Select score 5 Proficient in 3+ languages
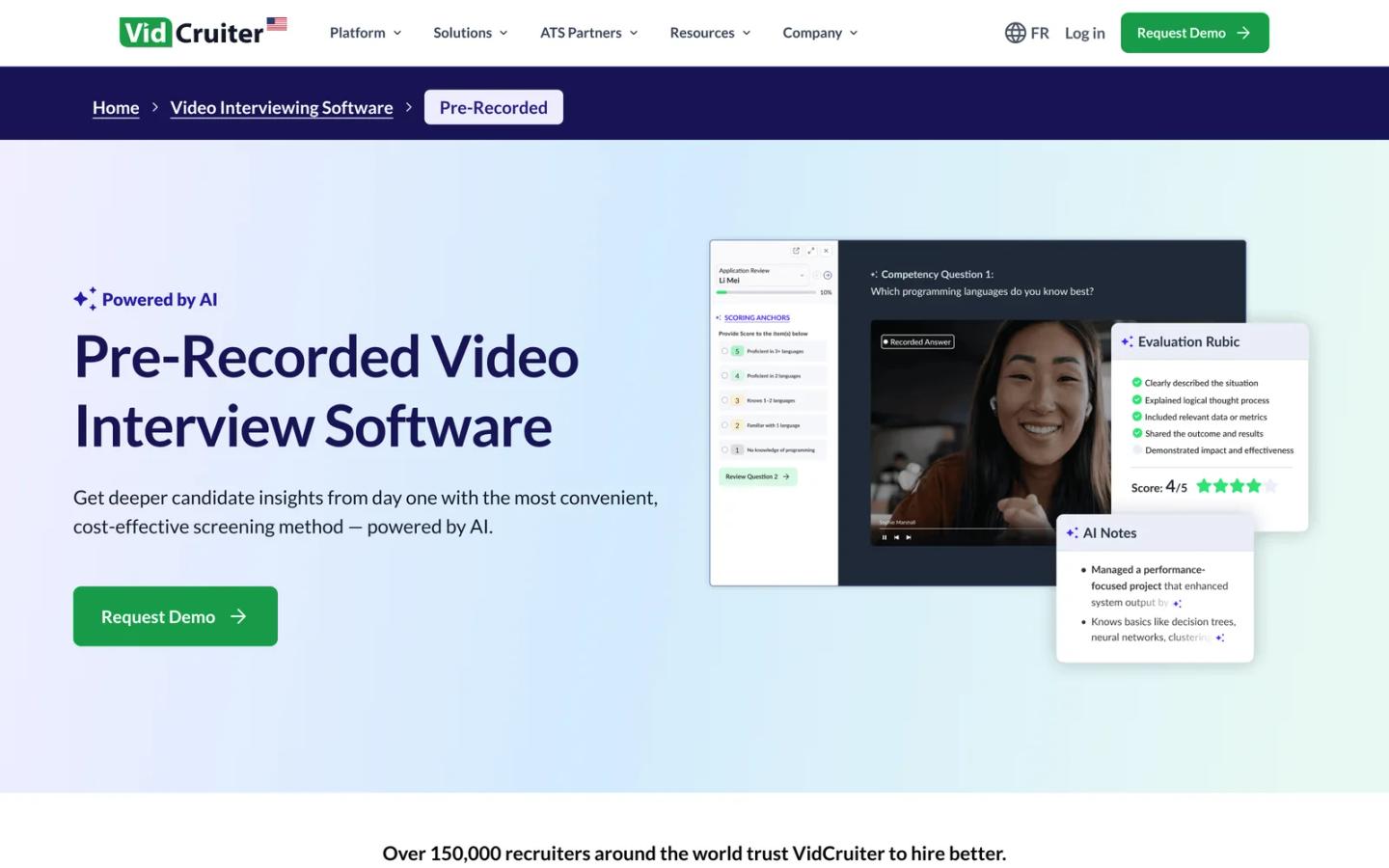Screen dimensions: 1389x868 [x=773, y=351]
